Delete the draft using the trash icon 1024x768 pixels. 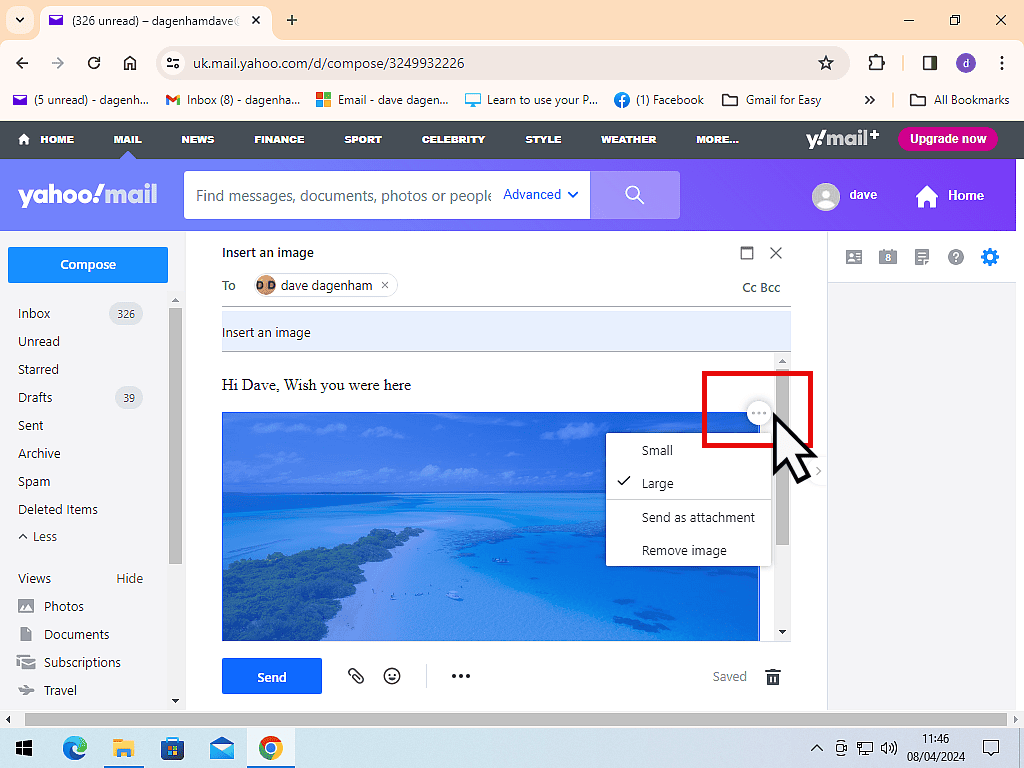773,677
